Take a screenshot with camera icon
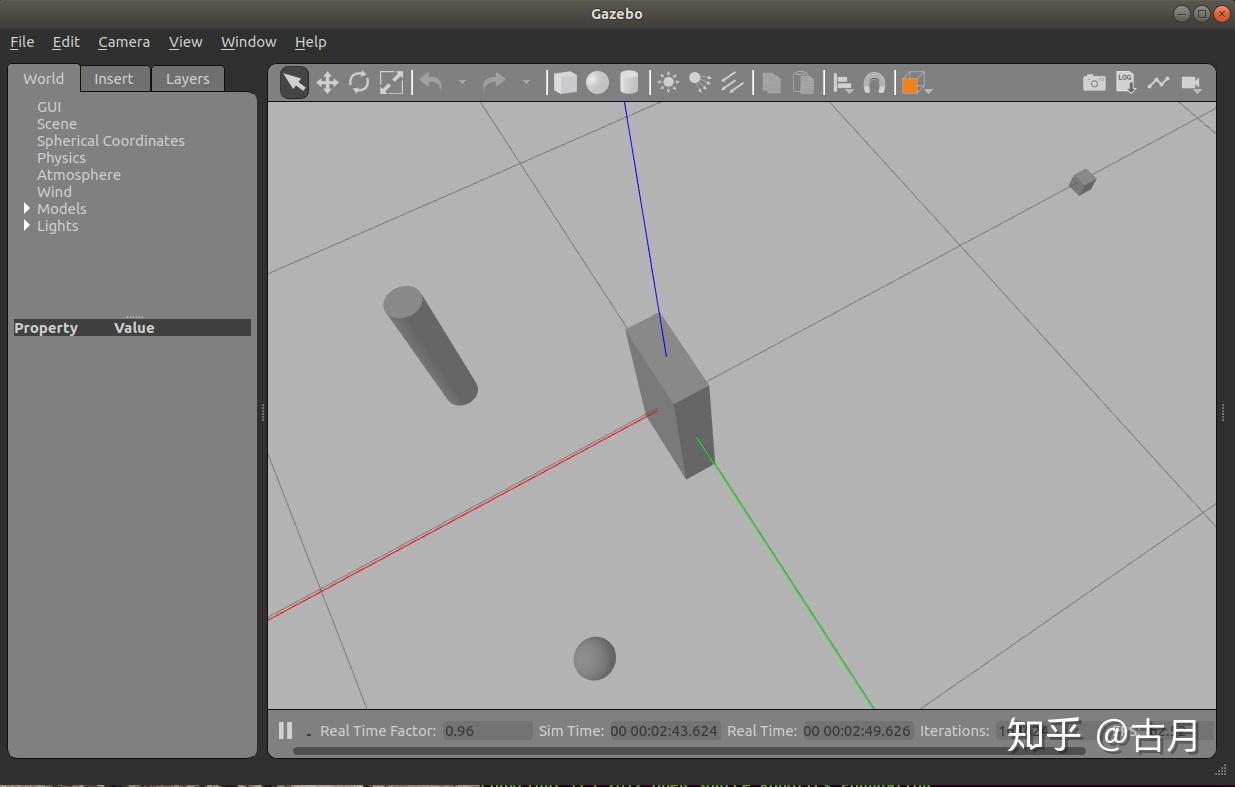Viewport: 1235px width, 787px height. click(x=1094, y=83)
